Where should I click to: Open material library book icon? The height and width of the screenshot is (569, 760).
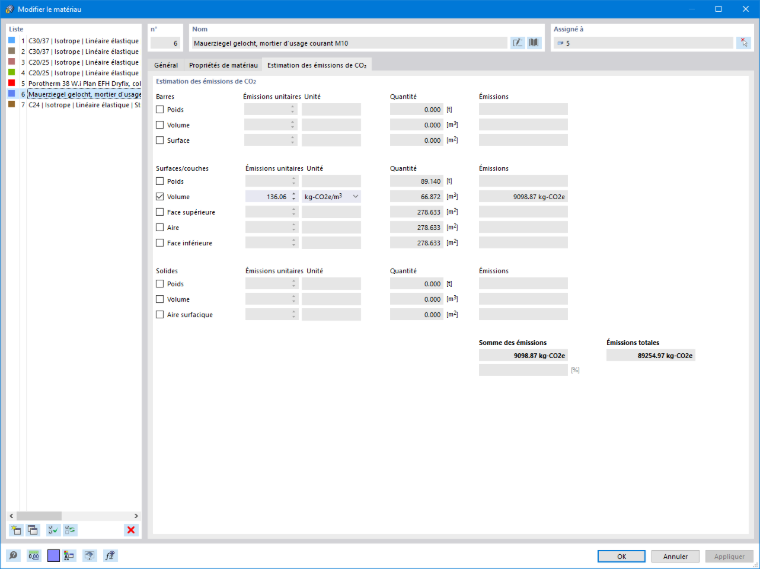pos(534,43)
